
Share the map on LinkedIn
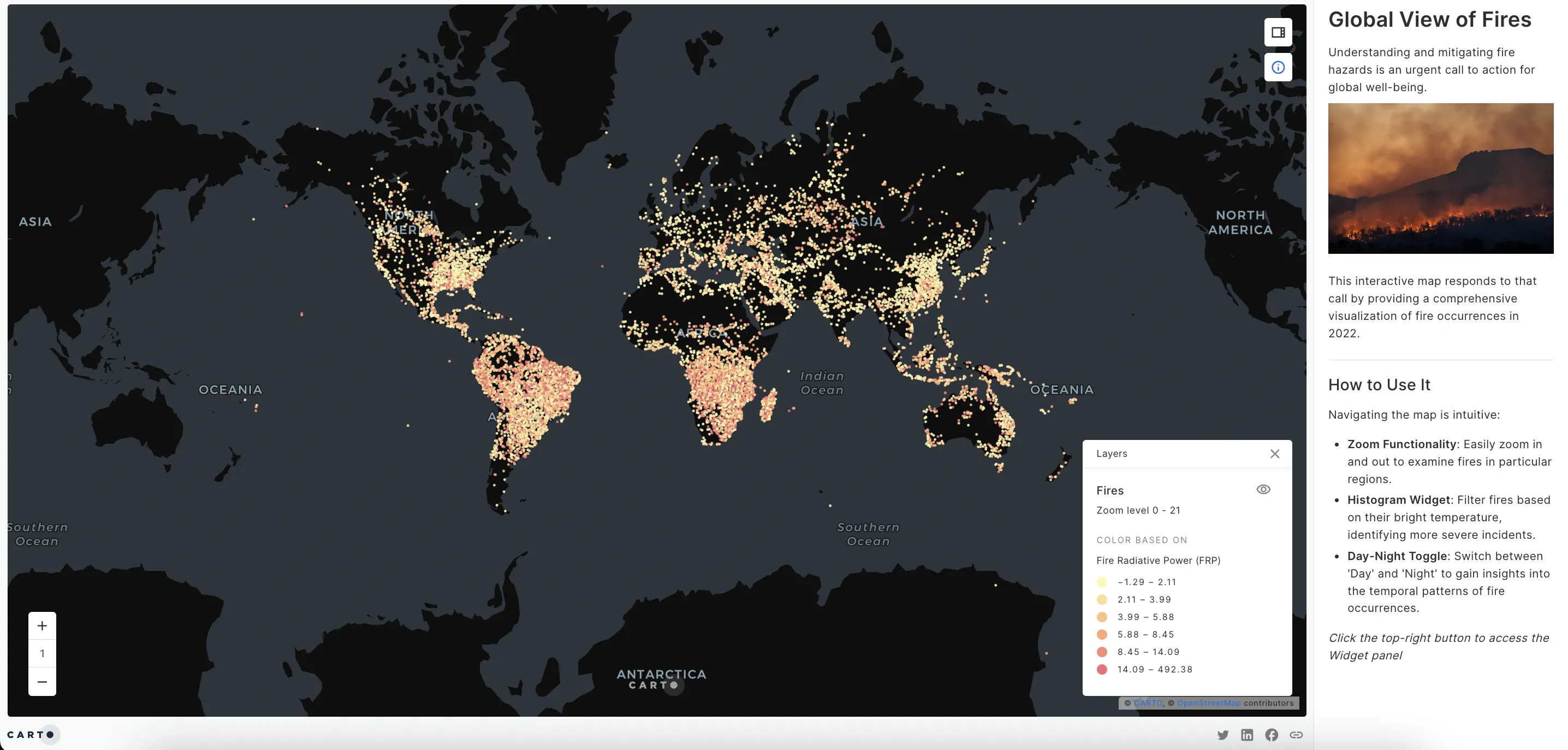(1246, 735)
